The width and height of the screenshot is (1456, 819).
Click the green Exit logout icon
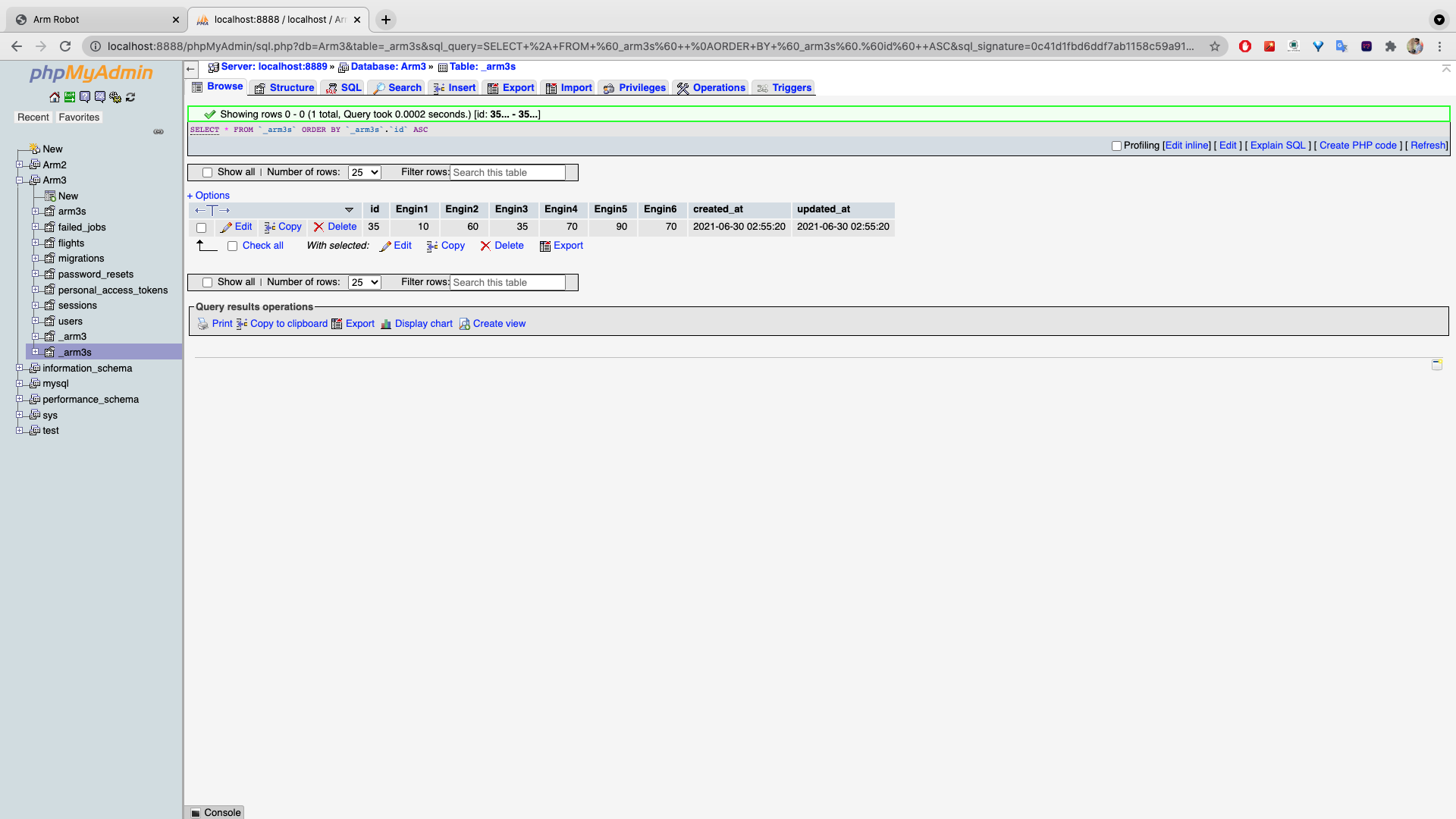(x=70, y=97)
